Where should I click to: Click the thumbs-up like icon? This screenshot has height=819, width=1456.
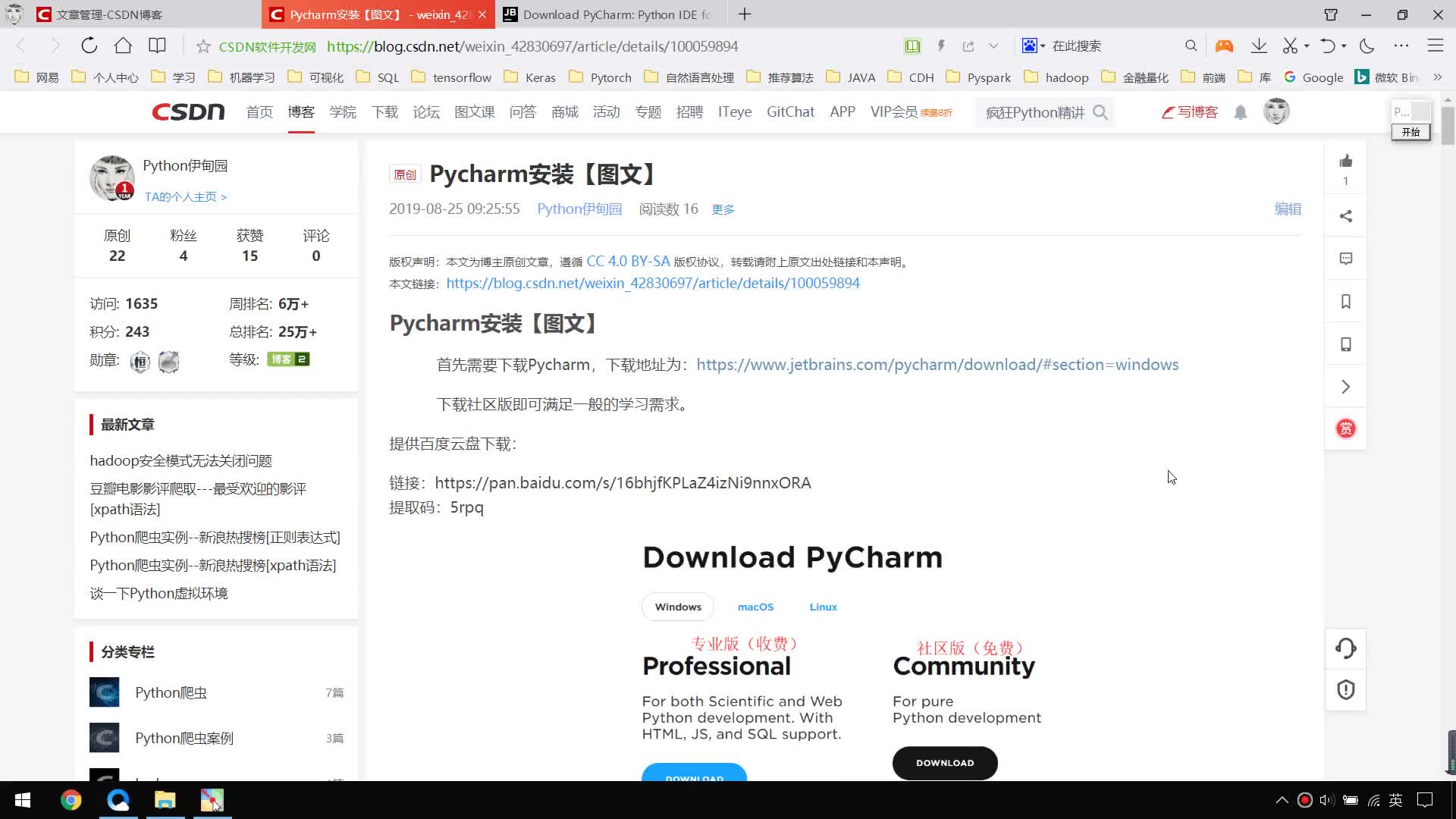(1346, 161)
